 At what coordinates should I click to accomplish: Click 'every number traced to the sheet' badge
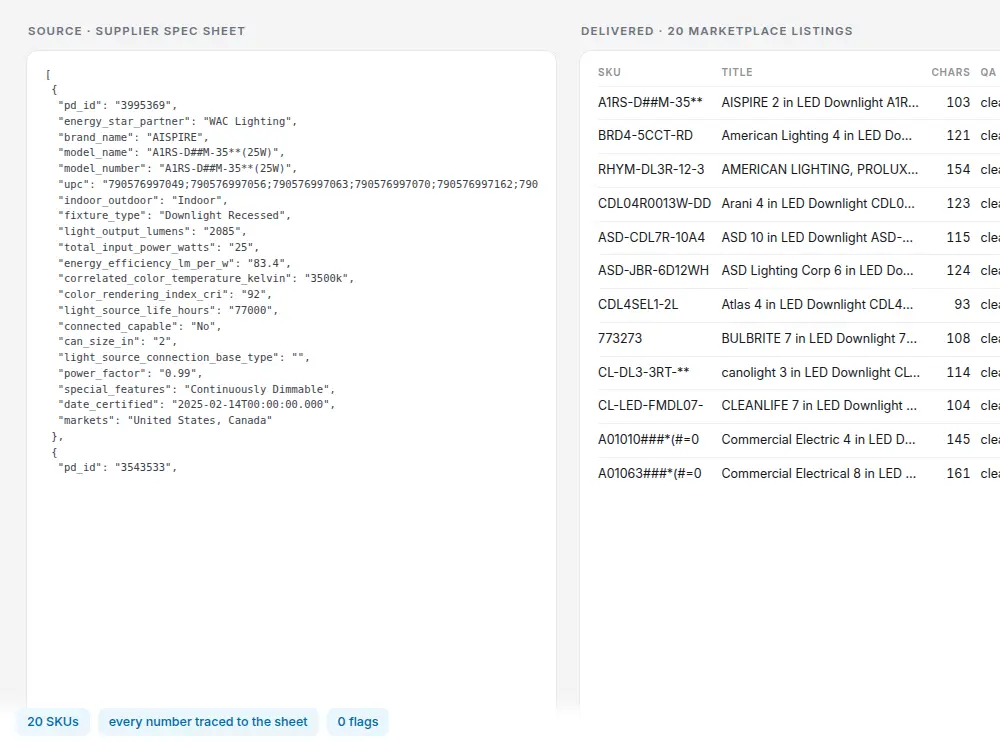(208, 721)
